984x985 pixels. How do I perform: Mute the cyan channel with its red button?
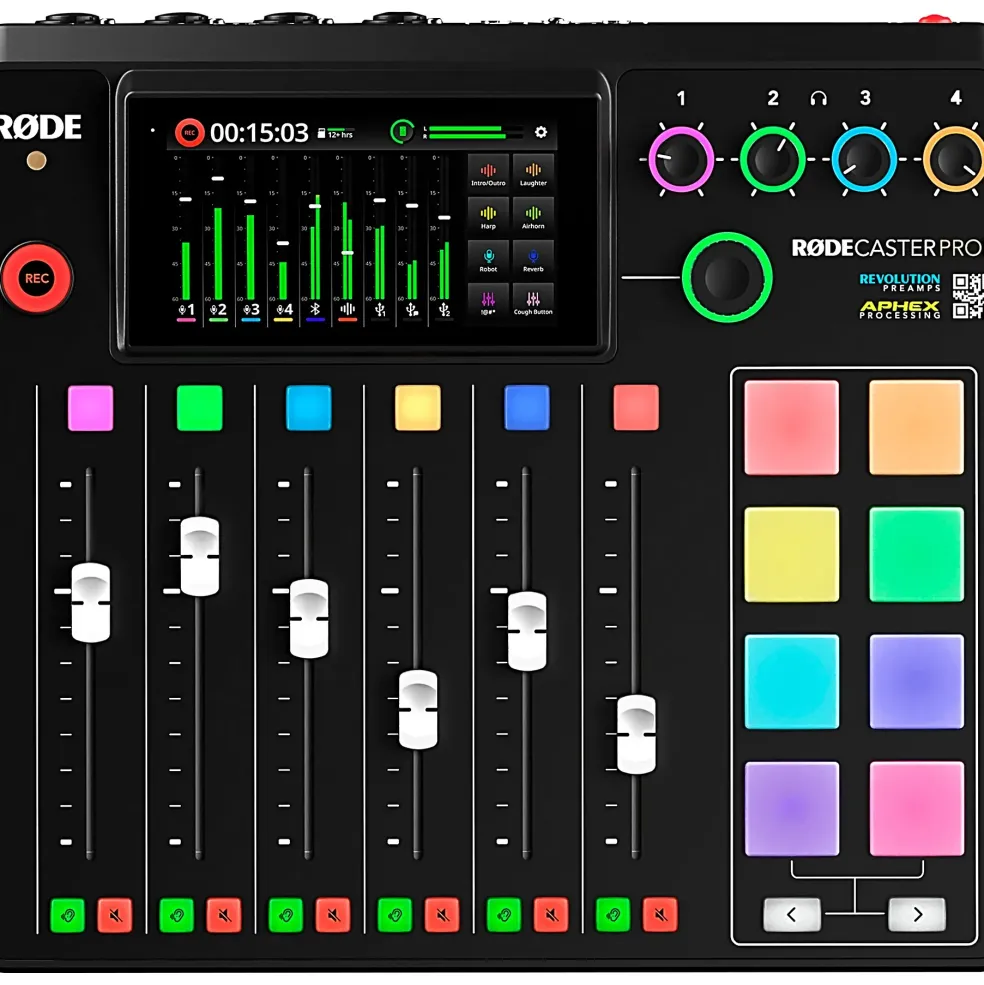point(333,915)
